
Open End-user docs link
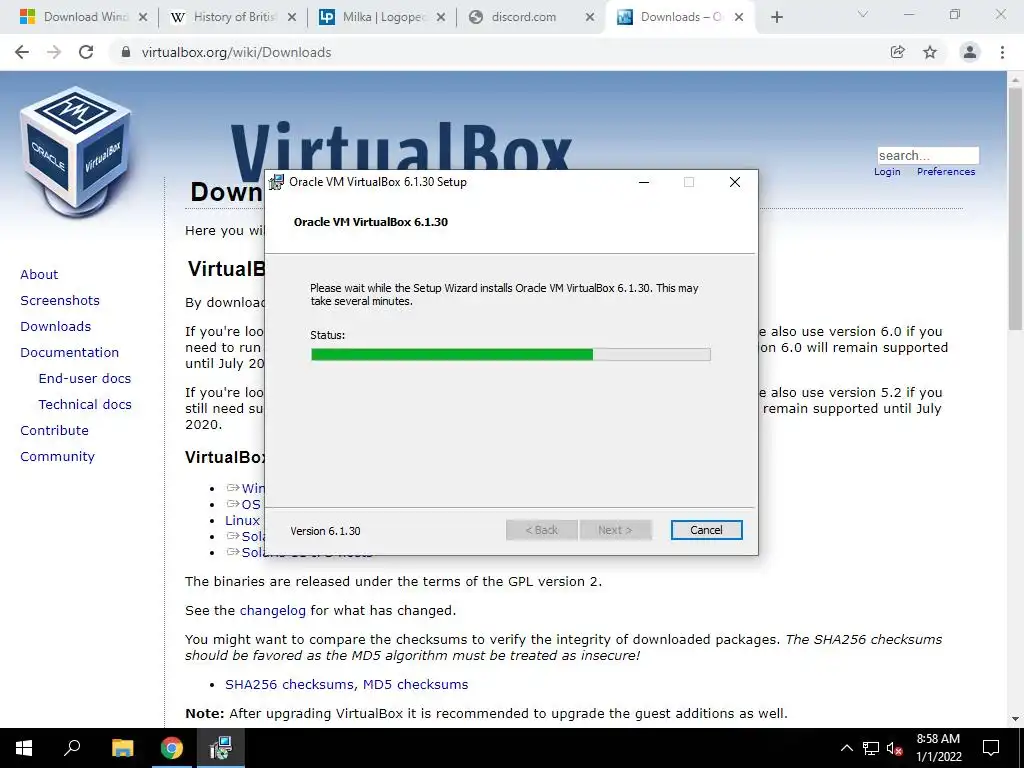pos(85,379)
